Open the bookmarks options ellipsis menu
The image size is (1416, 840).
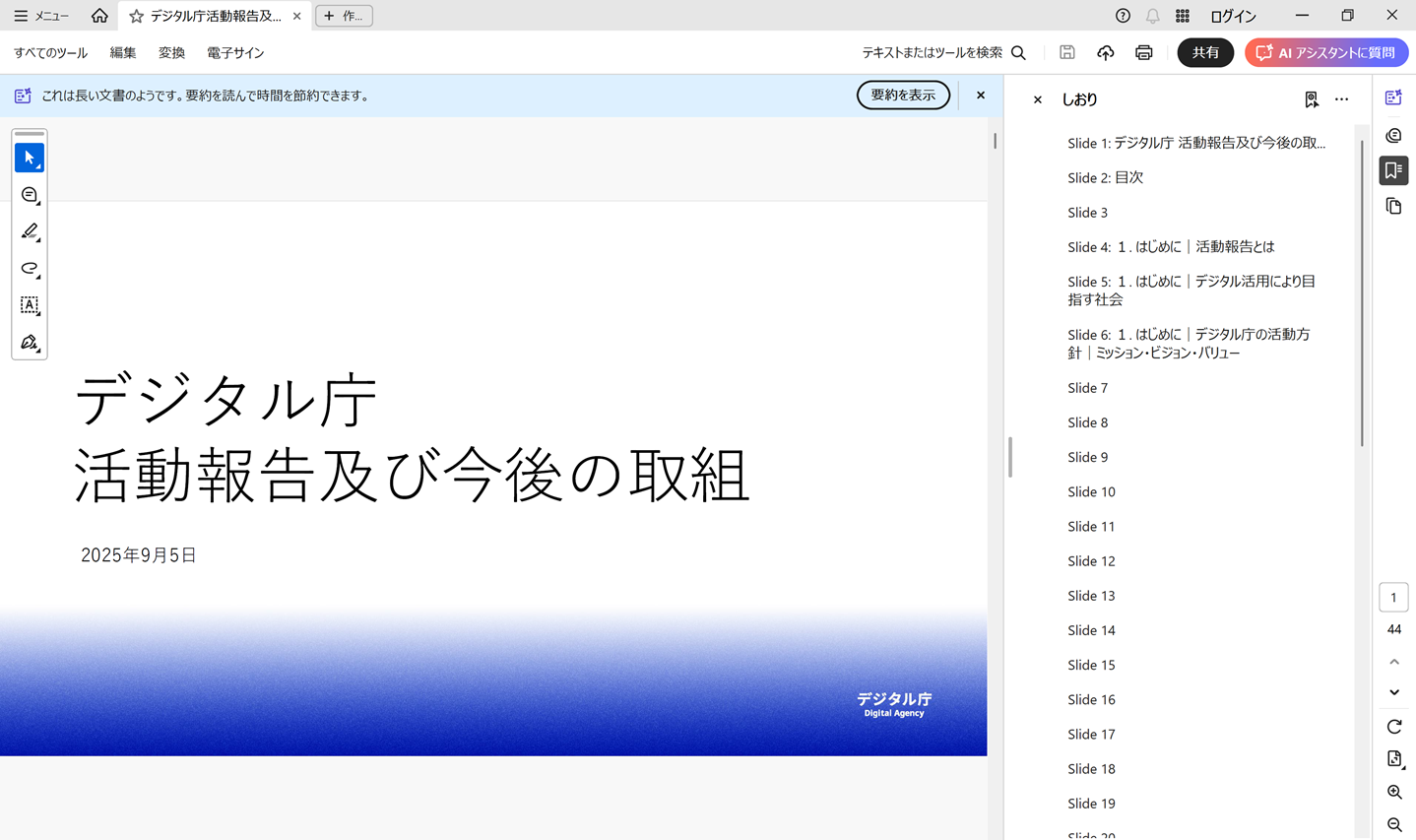pyautogui.click(x=1341, y=99)
